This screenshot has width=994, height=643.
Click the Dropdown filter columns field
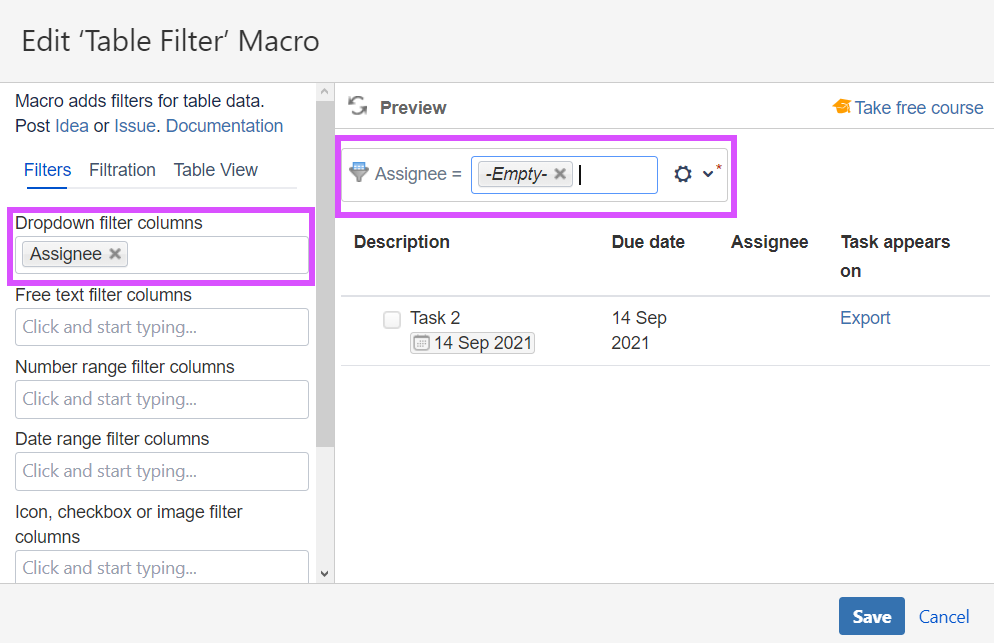pyautogui.click(x=162, y=255)
